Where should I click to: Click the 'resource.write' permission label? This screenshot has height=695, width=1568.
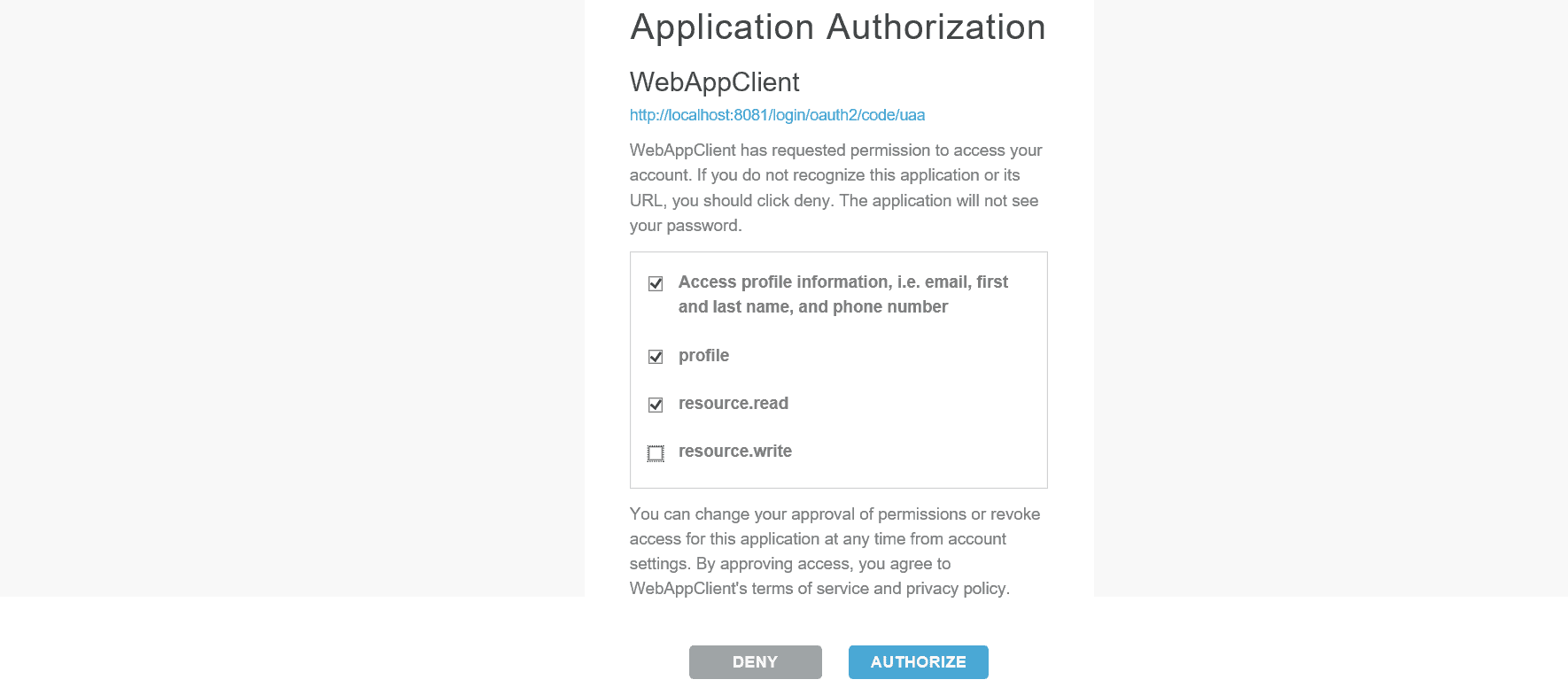click(735, 452)
